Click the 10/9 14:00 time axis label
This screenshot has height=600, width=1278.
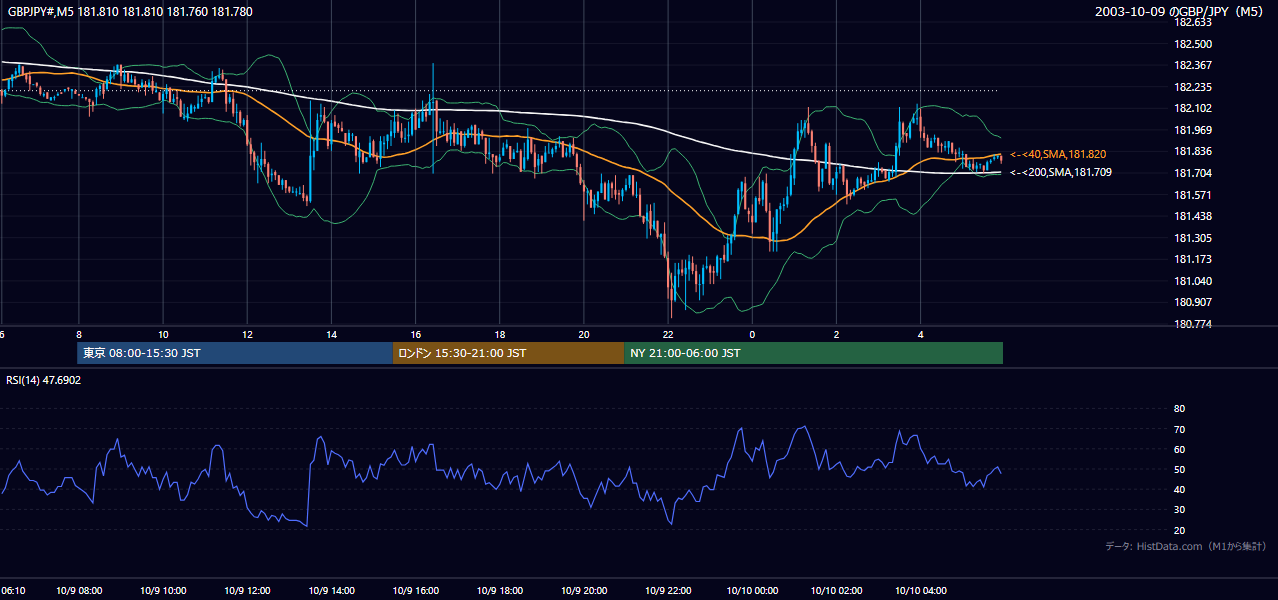coord(330,591)
